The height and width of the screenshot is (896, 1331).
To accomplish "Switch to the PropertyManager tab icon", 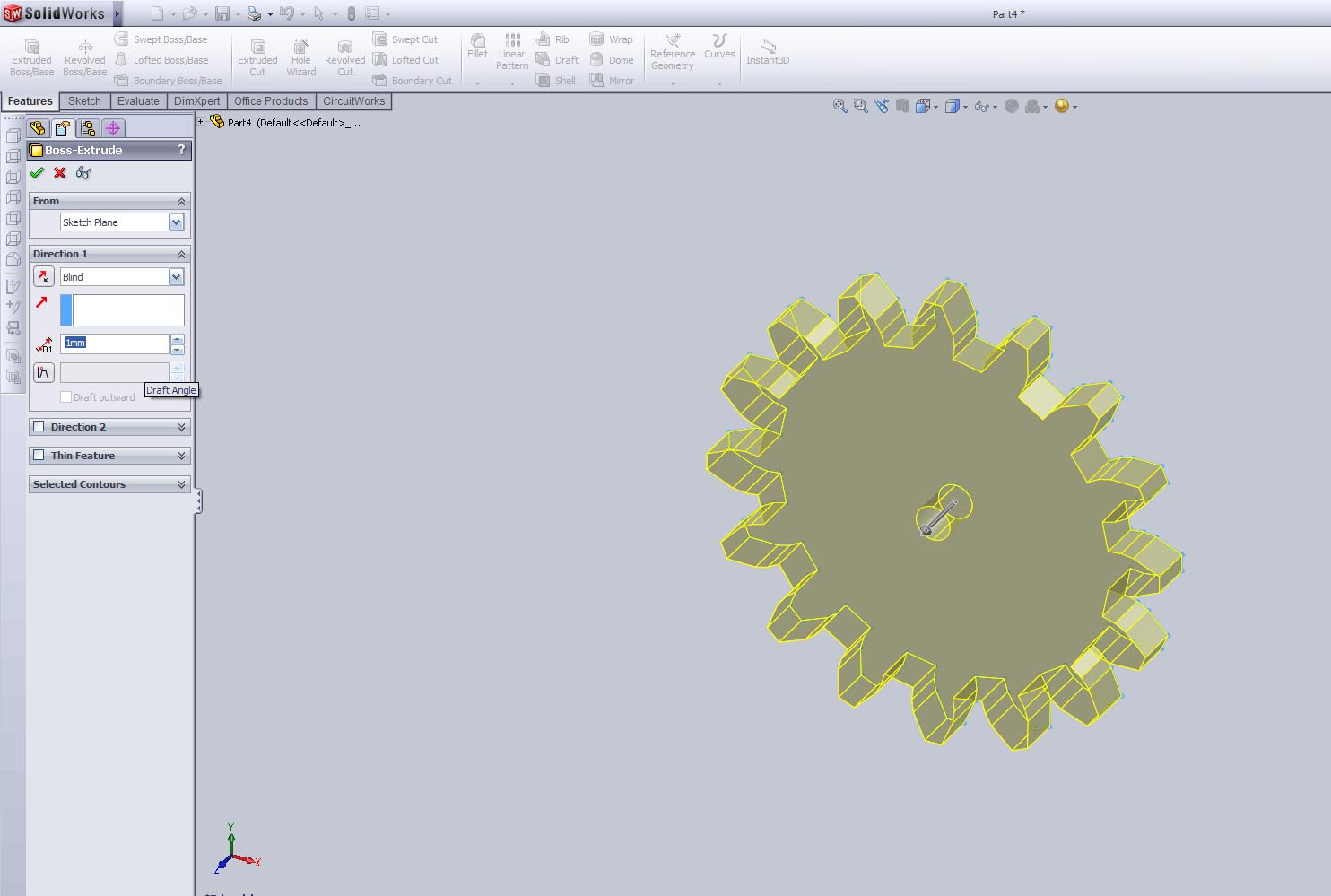I will click(62, 128).
